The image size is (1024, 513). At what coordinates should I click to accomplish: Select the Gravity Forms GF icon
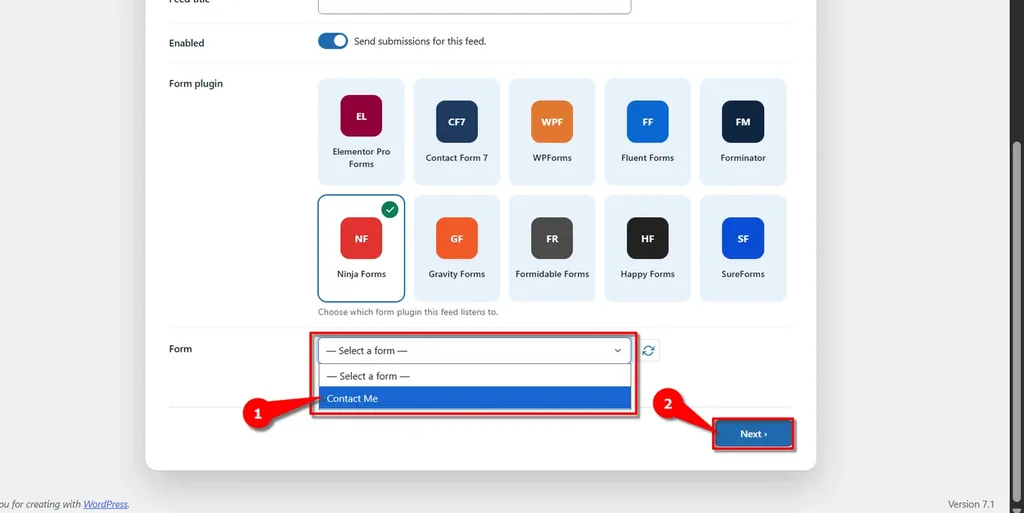456,238
